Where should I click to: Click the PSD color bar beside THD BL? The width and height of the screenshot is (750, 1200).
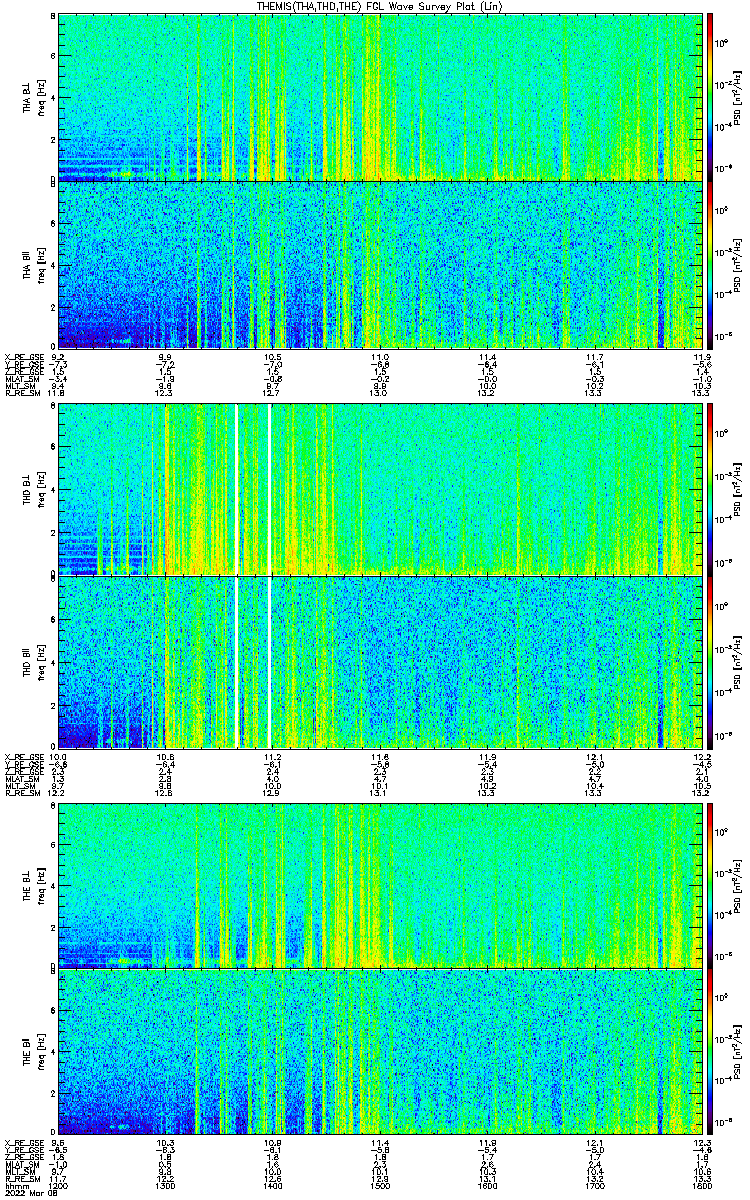pyautogui.click(x=710, y=489)
